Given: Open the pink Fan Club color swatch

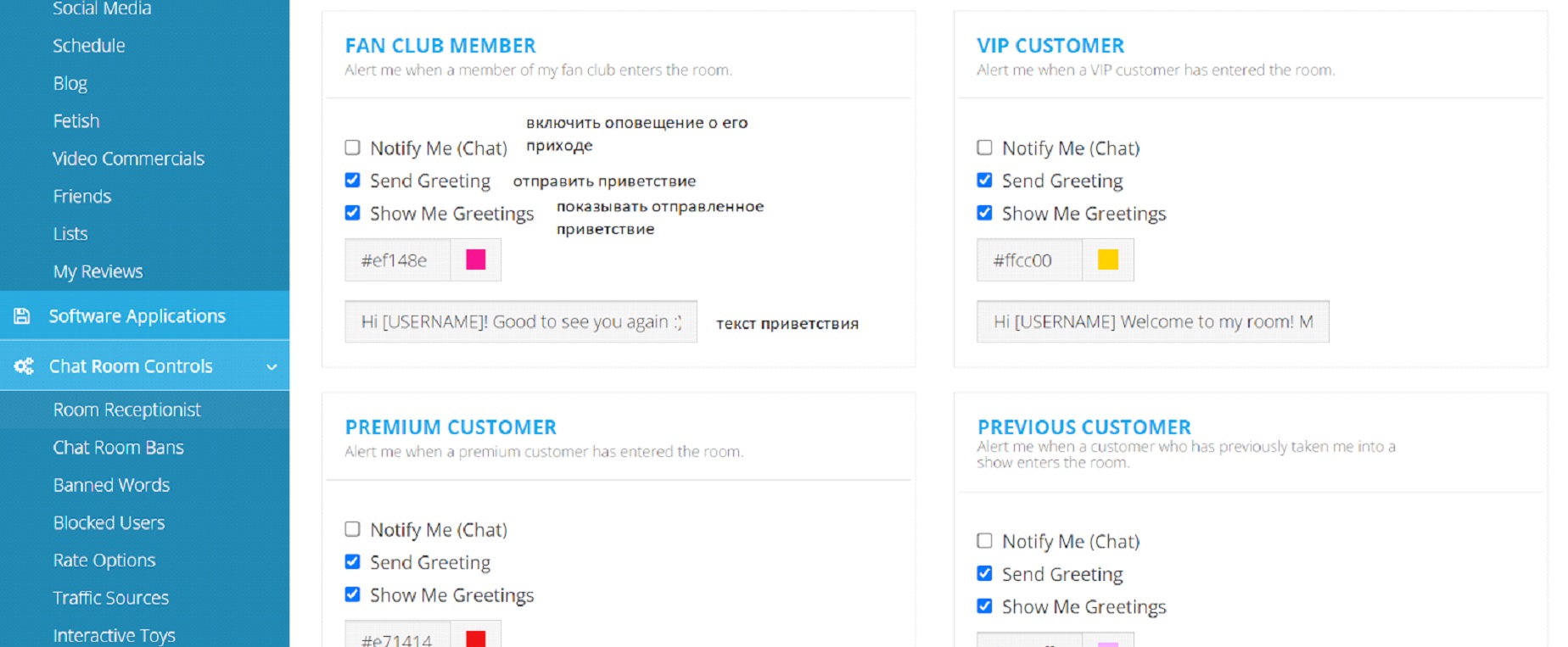Looking at the screenshot, I should [476, 260].
